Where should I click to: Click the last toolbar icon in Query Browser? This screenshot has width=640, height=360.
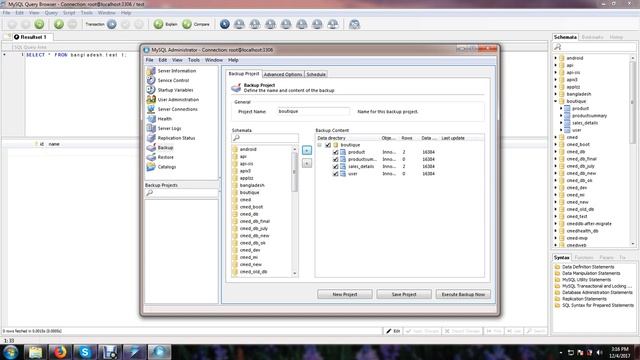click(x=354, y=24)
